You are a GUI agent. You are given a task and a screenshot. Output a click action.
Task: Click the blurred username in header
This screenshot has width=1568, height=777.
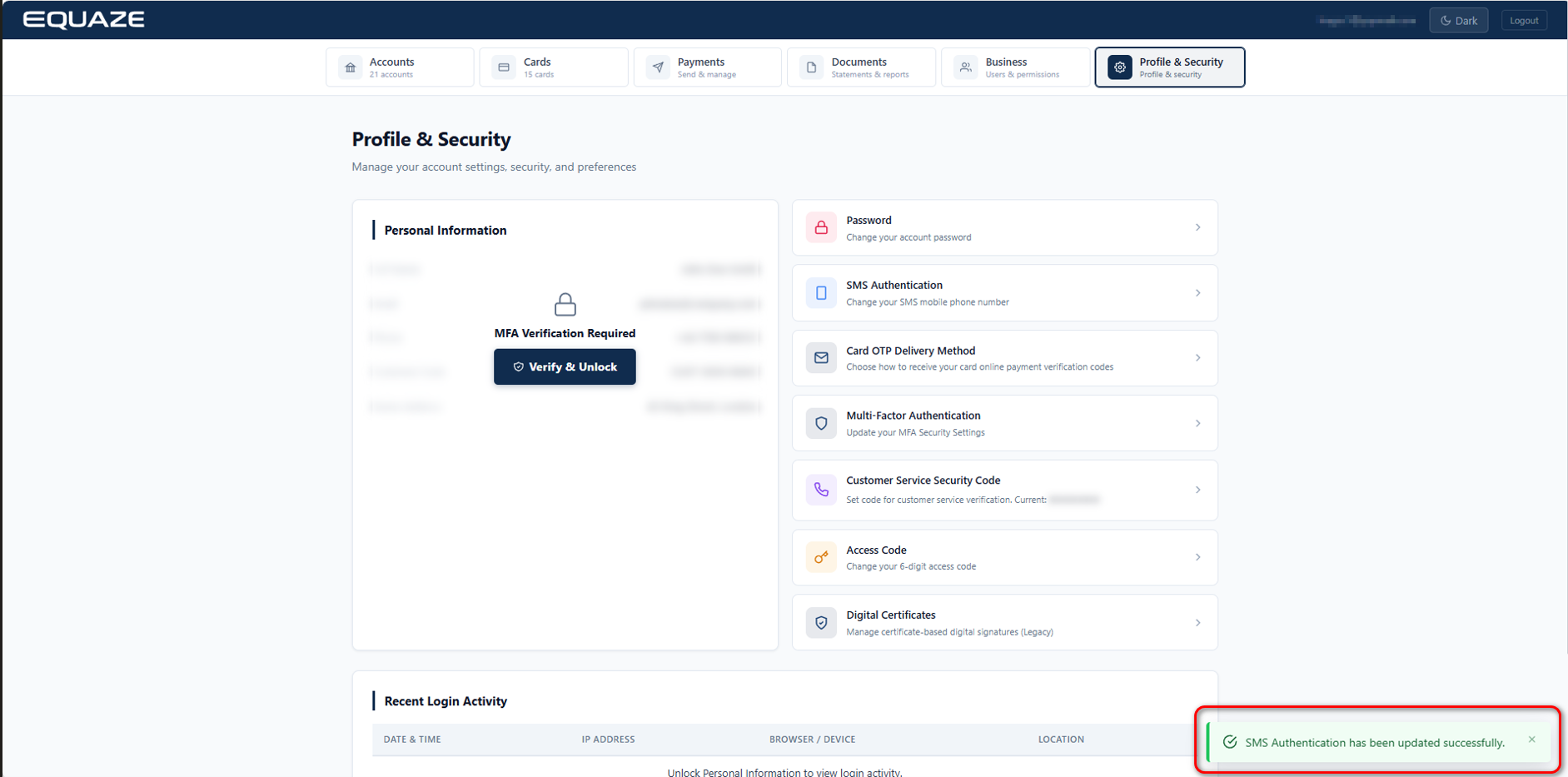[x=1367, y=20]
